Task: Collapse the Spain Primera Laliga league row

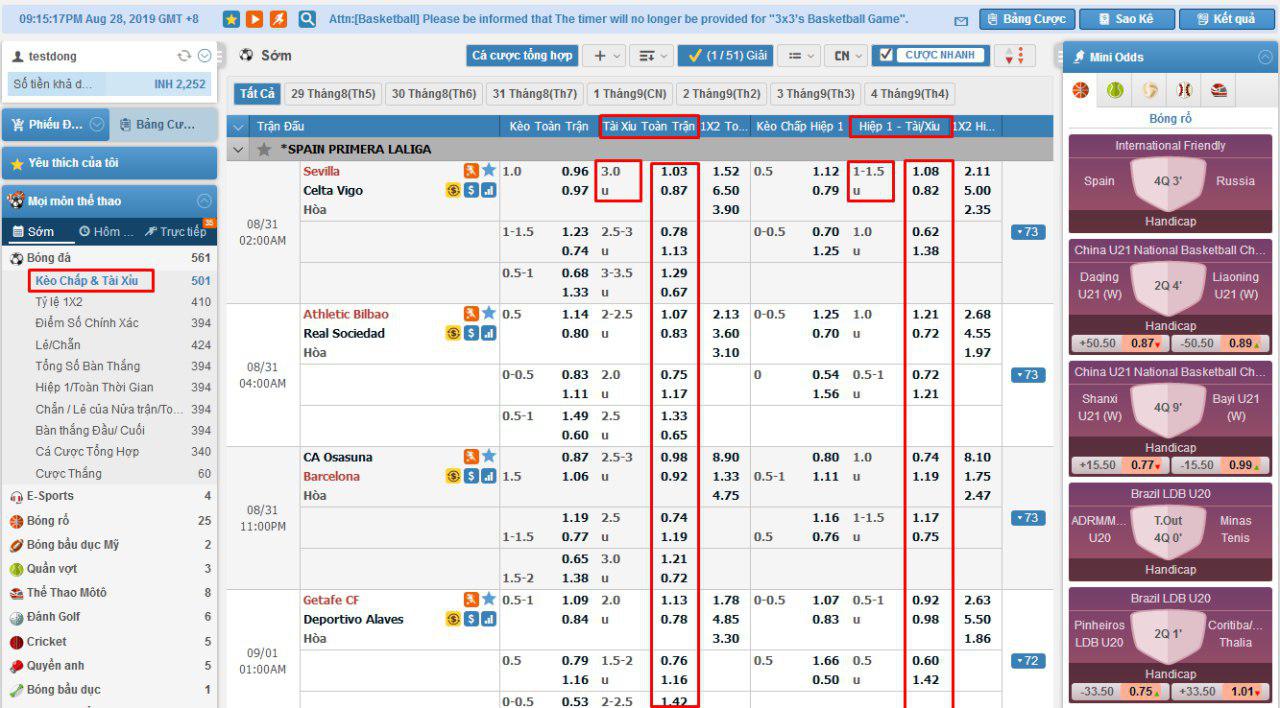Action: (x=238, y=150)
